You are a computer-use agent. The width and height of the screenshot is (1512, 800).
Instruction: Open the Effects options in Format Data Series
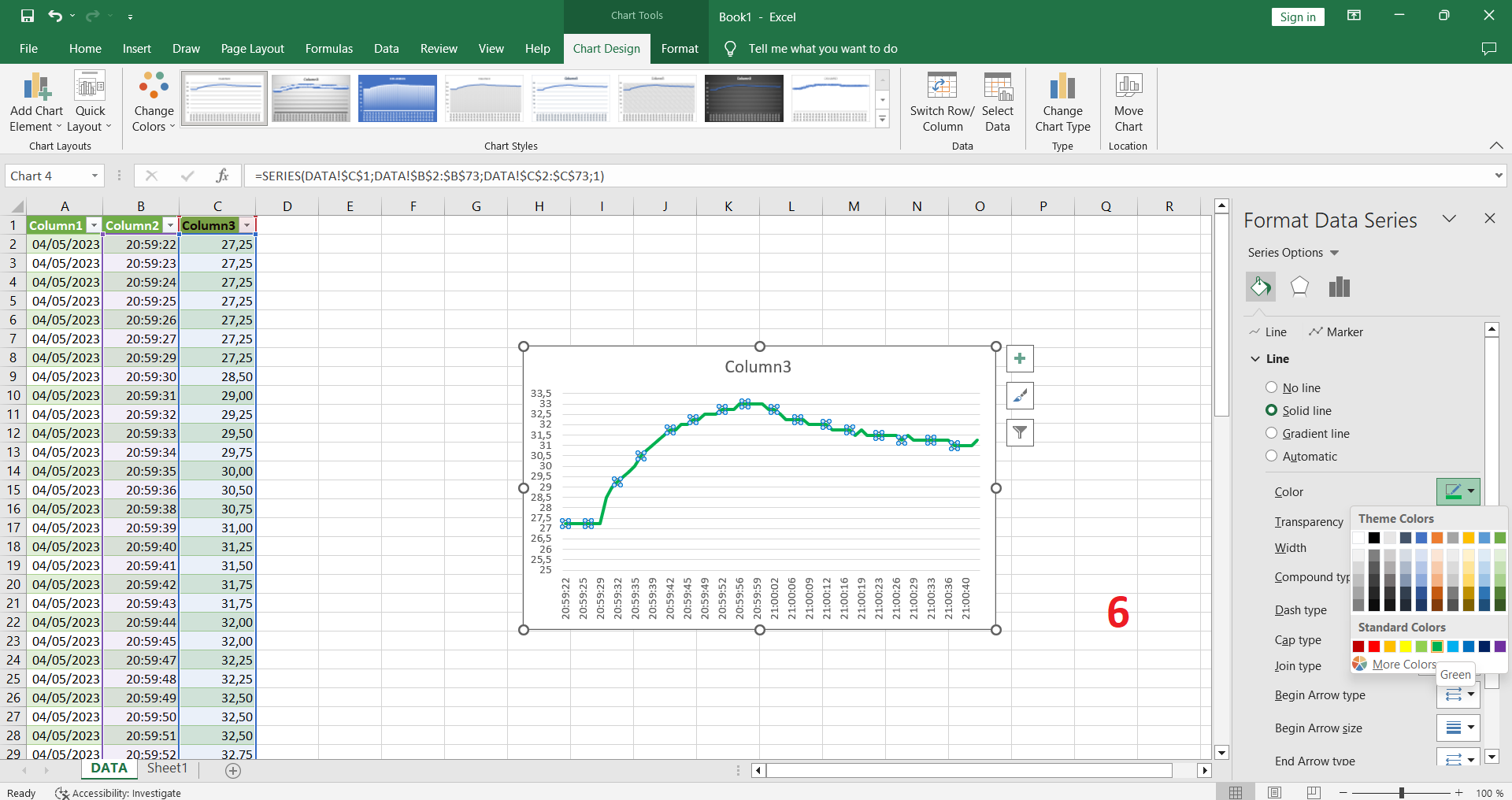click(1299, 287)
